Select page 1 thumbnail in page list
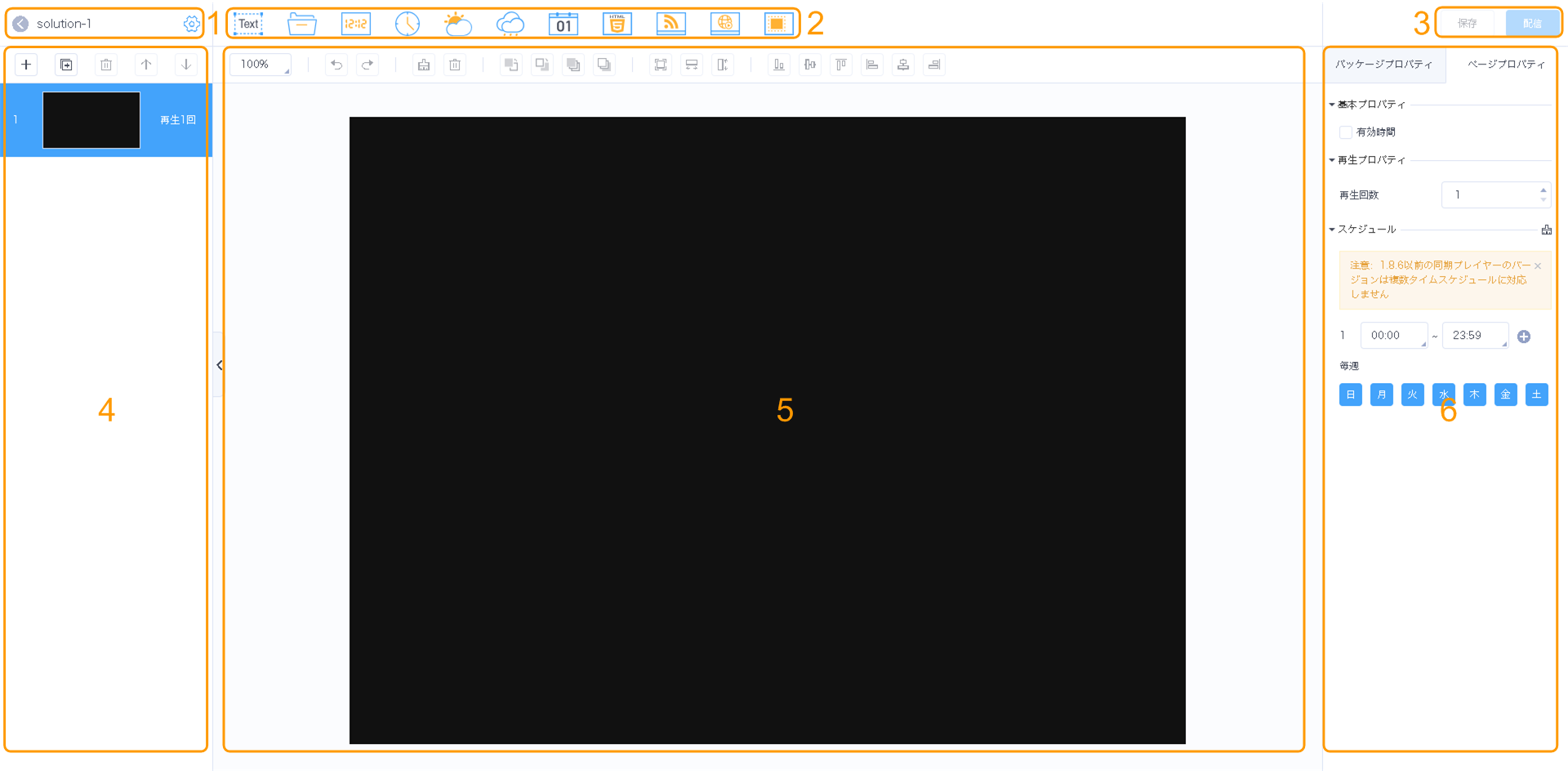1568x771 pixels. pos(91,120)
